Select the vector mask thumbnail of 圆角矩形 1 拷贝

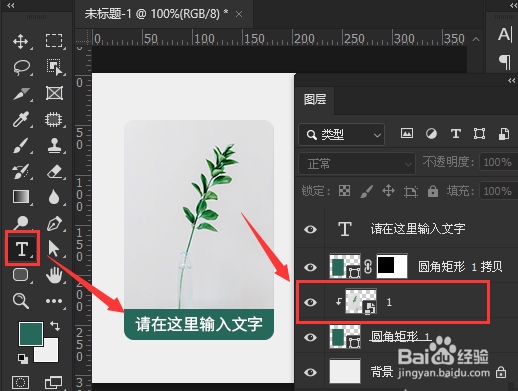point(392,266)
